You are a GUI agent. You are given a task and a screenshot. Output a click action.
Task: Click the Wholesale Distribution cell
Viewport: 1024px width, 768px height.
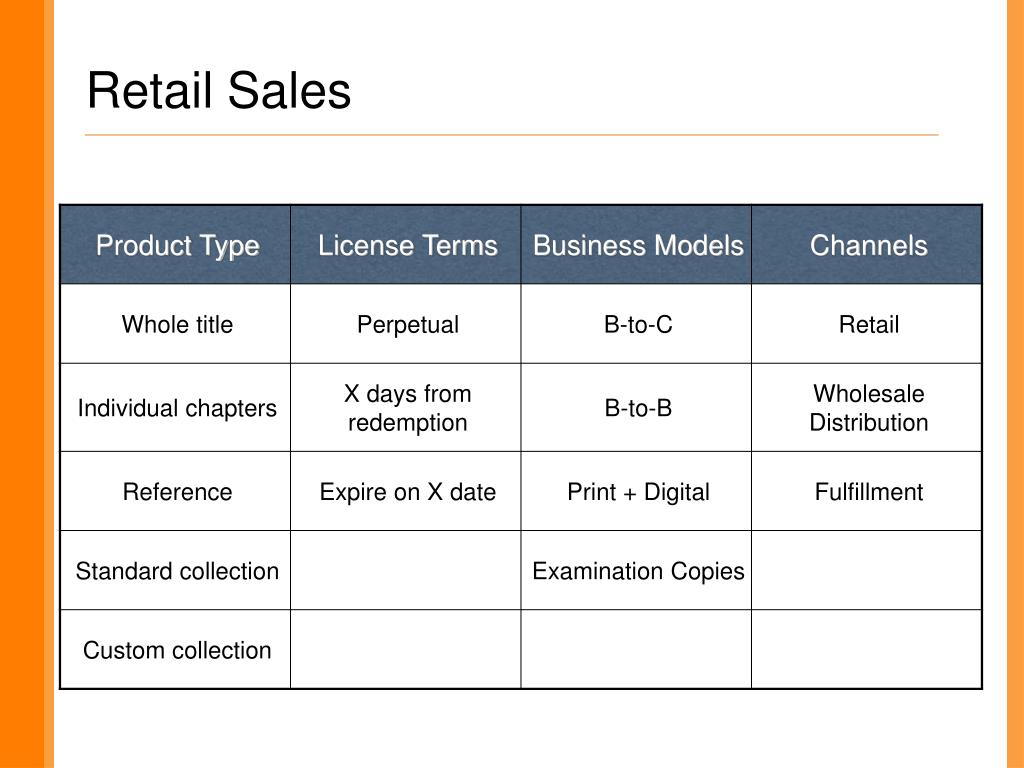[867, 408]
